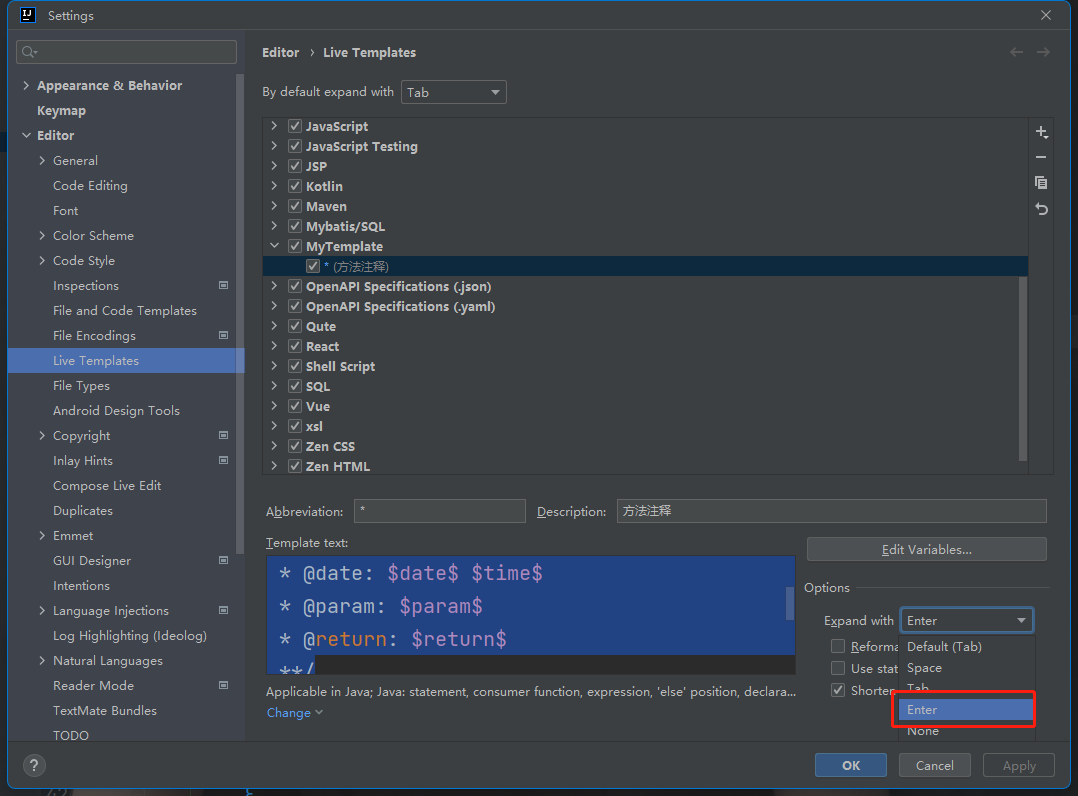This screenshot has height=796, width=1078.
Task: Focus the settings search field
Action: (126, 52)
